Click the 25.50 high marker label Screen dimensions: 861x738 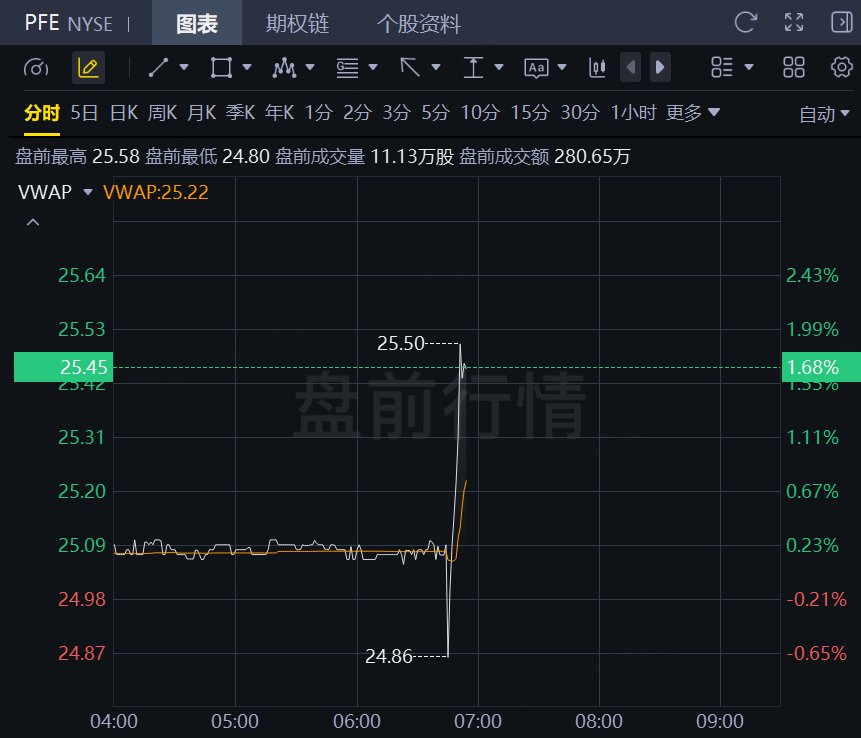(x=401, y=344)
